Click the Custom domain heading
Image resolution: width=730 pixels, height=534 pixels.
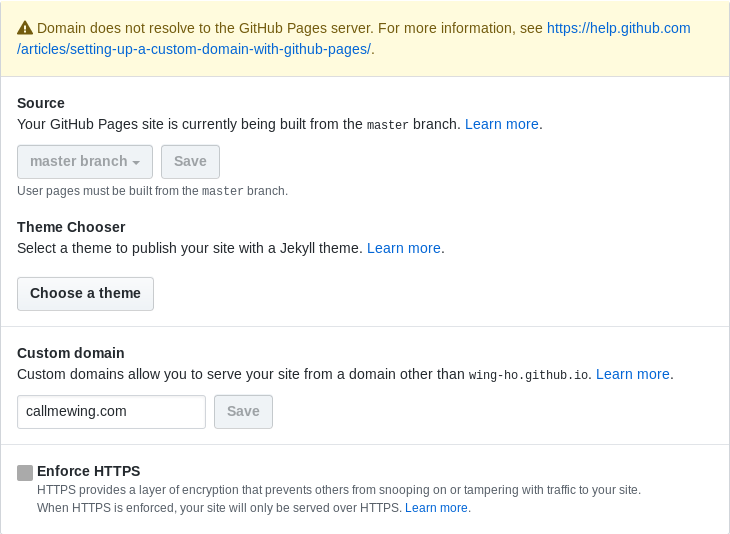pos(71,353)
